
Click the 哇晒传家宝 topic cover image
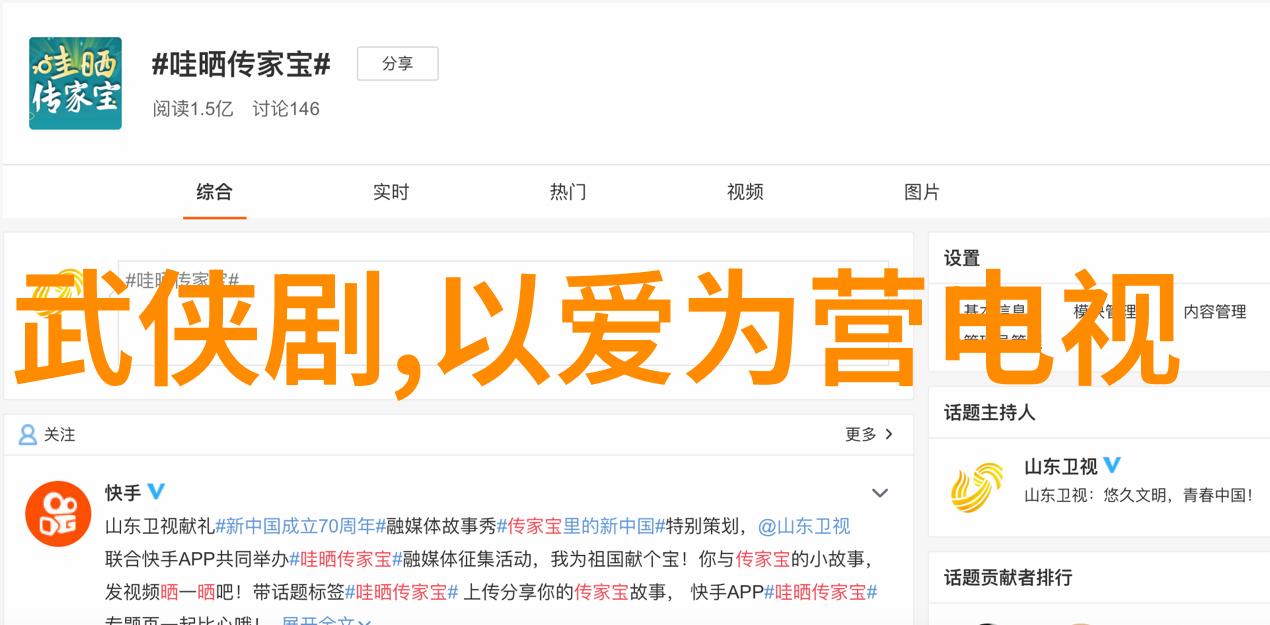pyautogui.click(x=75, y=83)
